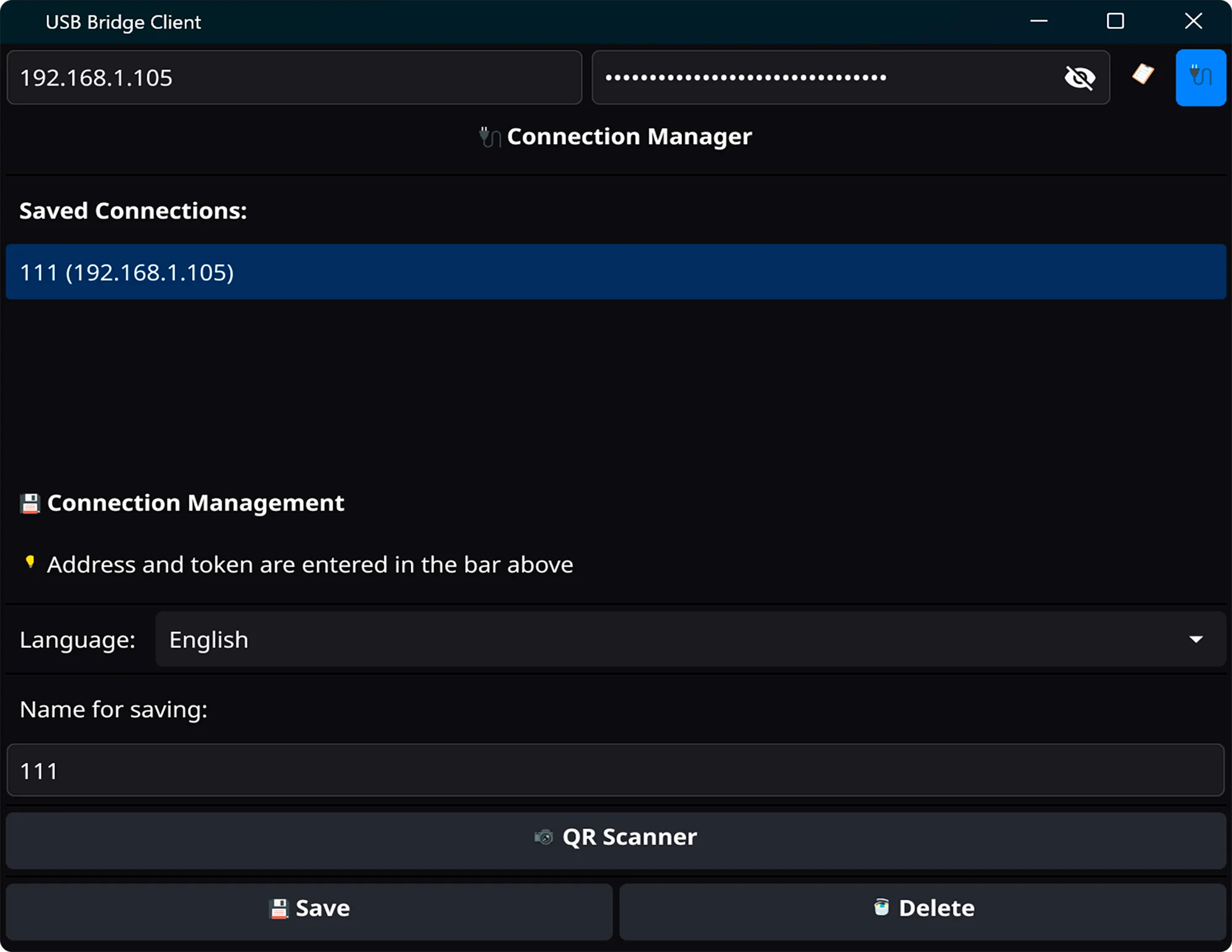The height and width of the screenshot is (952, 1232).
Task: Save the current connection
Action: tap(308, 907)
